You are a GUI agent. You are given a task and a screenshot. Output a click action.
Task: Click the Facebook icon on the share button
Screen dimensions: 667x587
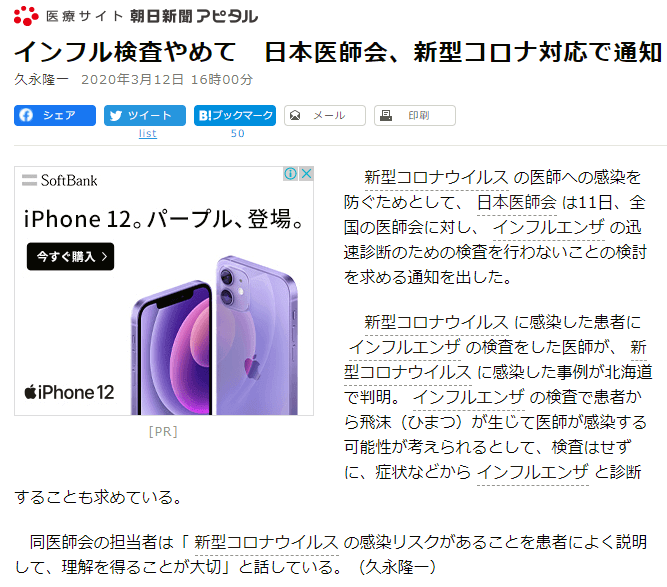[26, 115]
